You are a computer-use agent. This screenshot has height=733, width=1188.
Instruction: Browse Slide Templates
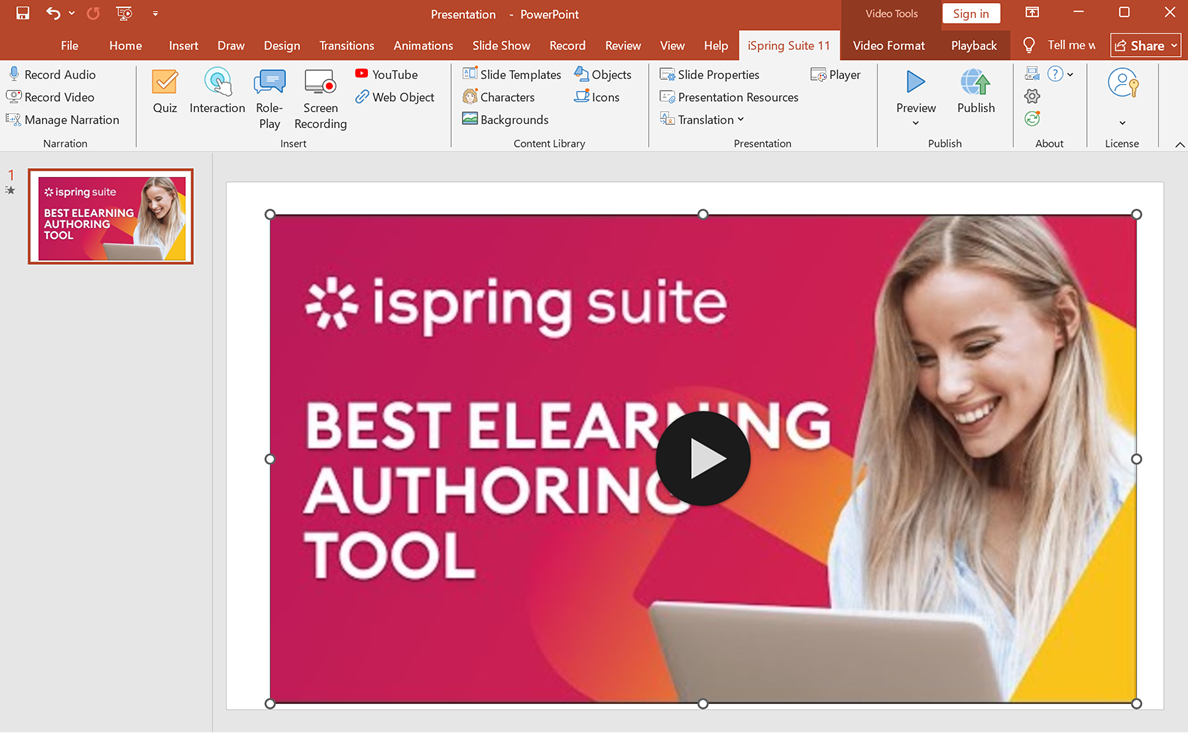tap(512, 73)
